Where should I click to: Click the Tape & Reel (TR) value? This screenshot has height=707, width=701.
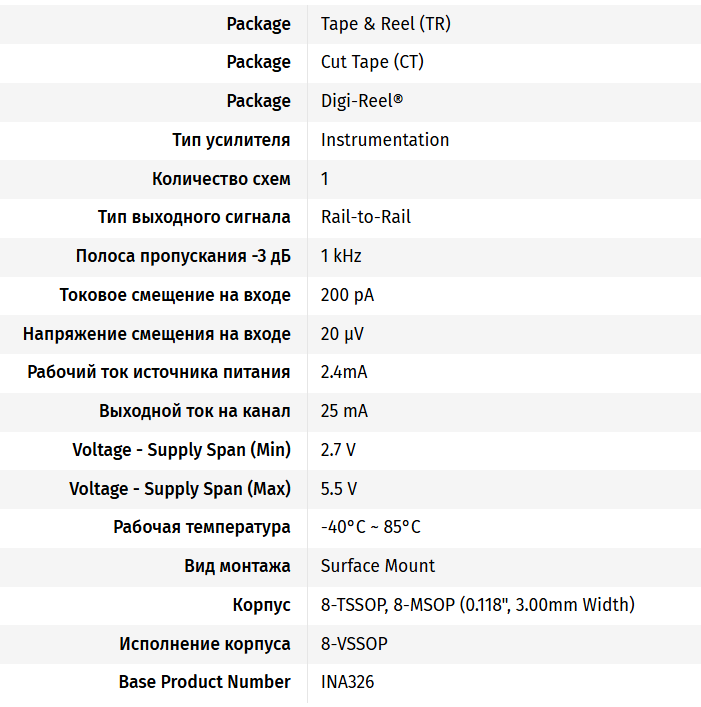(385, 24)
